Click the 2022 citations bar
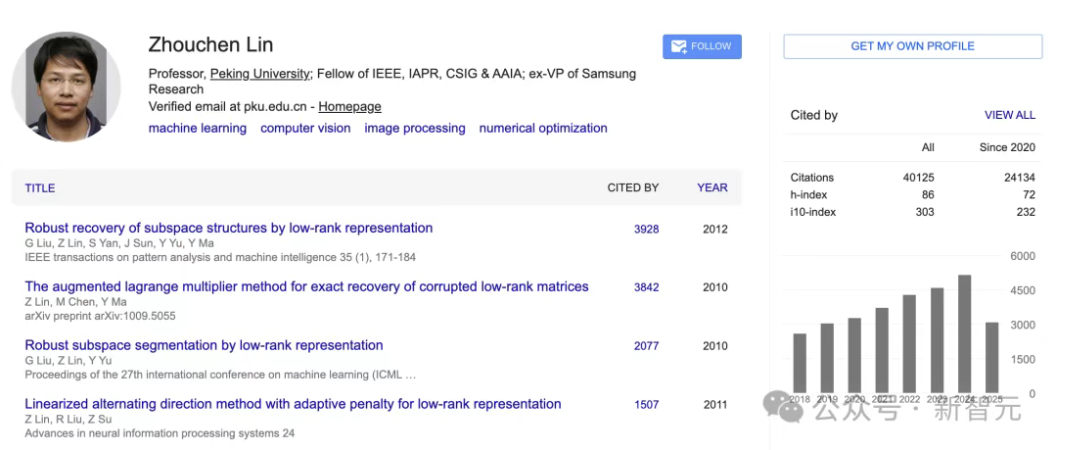1078x450 pixels. click(909, 344)
